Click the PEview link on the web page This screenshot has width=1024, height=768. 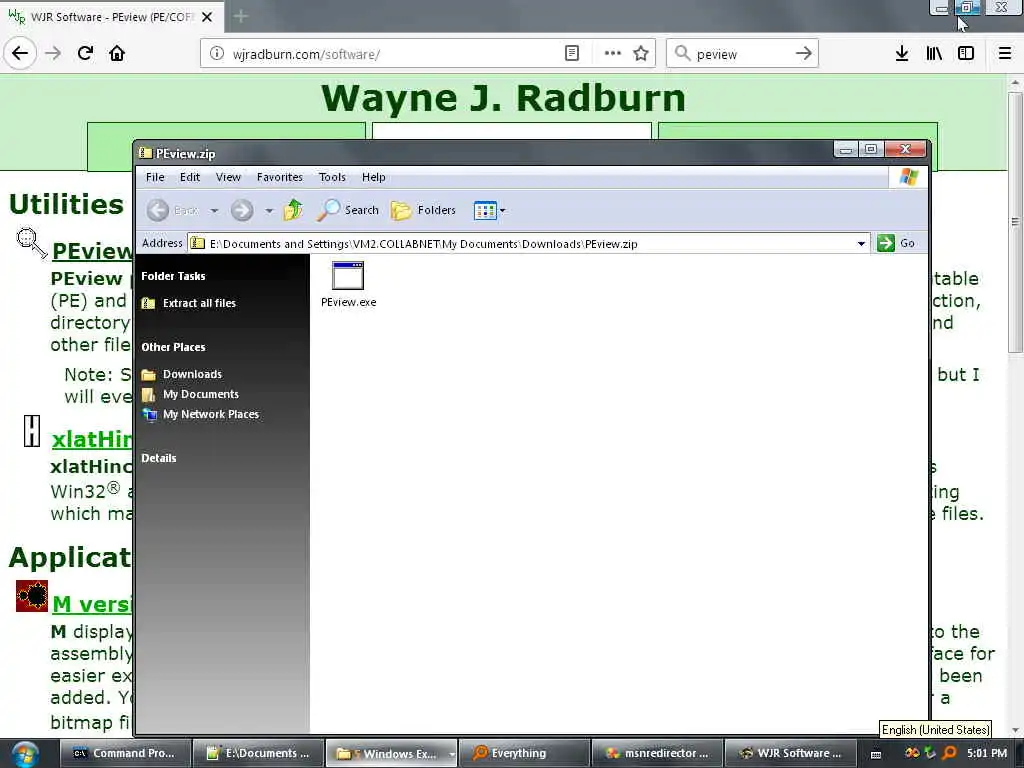coord(93,251)
